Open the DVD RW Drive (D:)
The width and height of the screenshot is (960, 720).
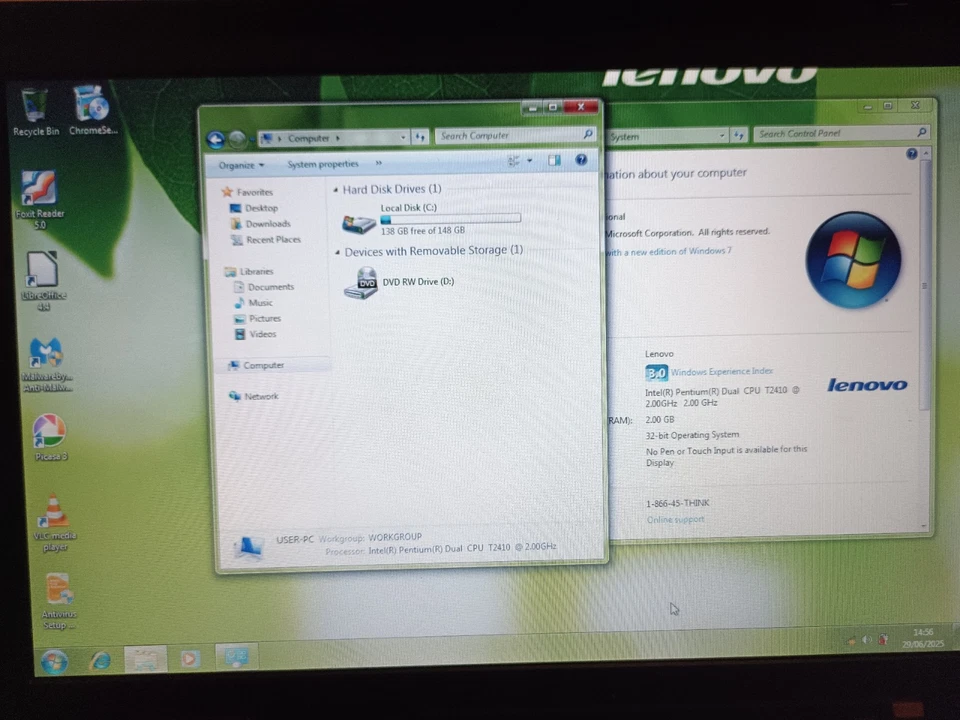[417, 283]
